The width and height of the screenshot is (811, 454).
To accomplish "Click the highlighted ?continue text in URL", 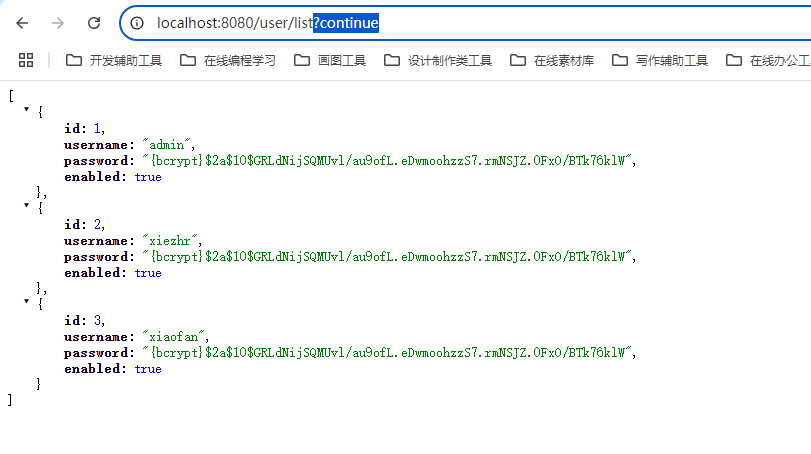I will [346, 23].
